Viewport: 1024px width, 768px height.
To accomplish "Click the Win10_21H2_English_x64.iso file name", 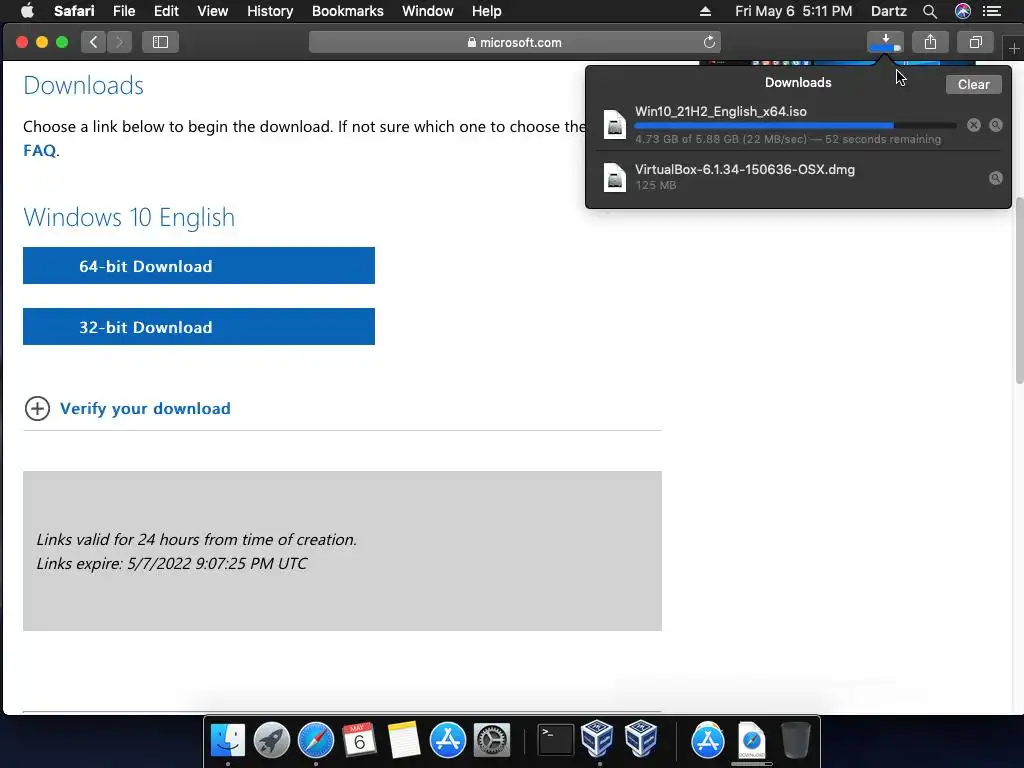I will click(x=720, y=111).
